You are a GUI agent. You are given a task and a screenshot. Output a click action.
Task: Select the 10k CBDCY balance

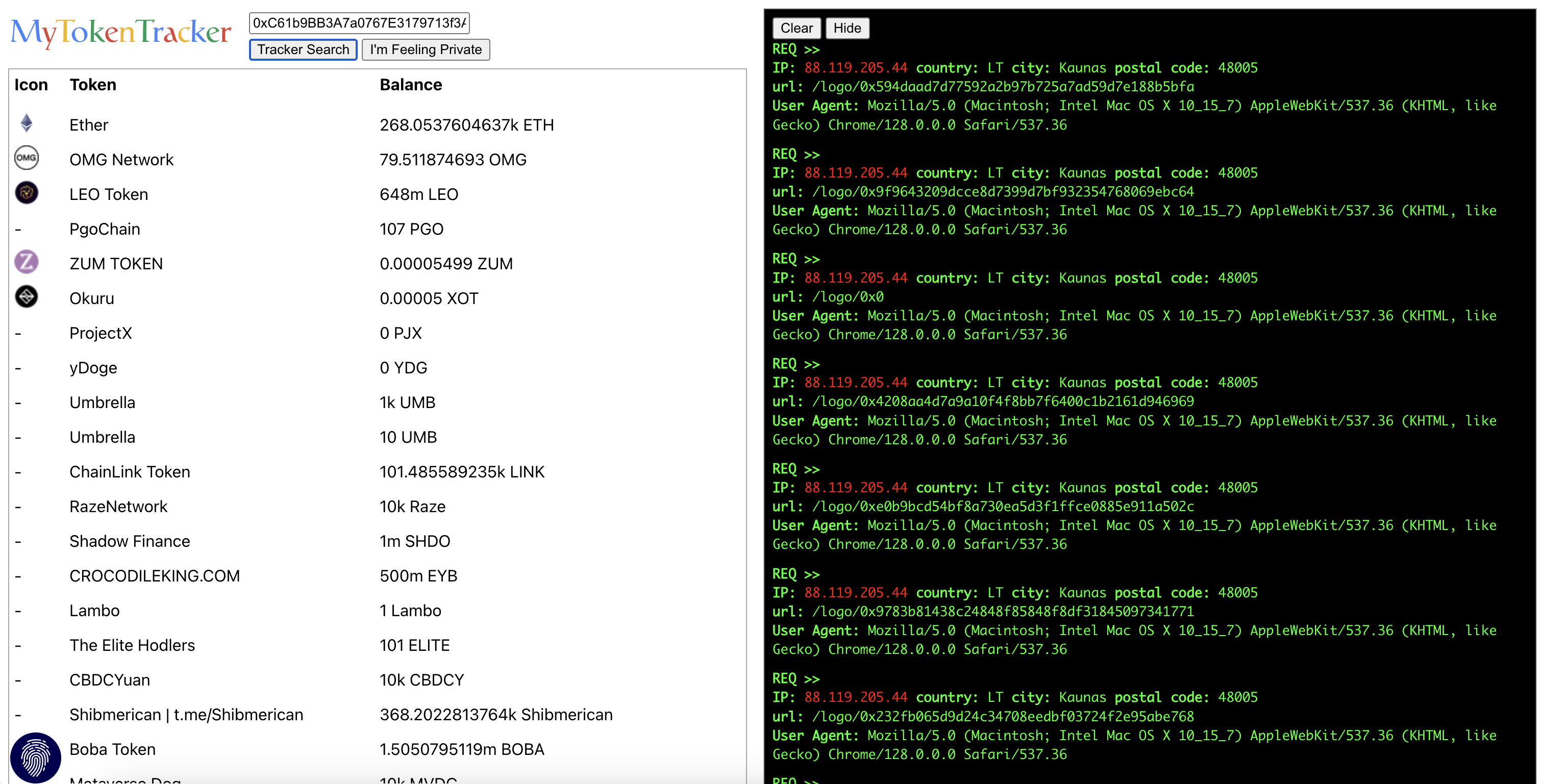pyautogui.click(x=421, y=681)
